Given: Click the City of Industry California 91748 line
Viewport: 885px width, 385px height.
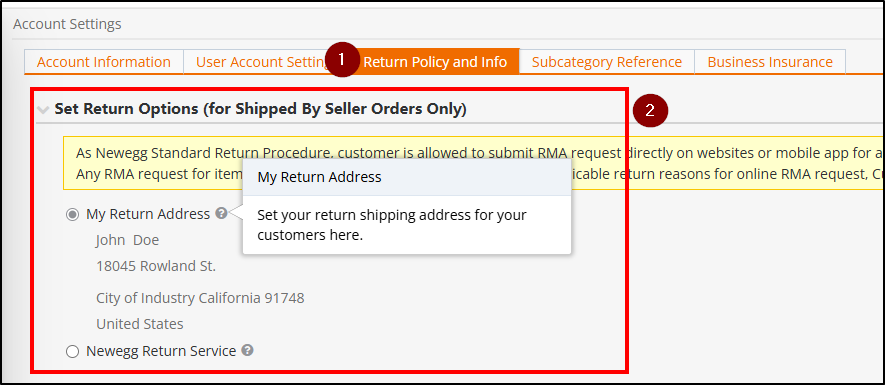Looking at the screenshot, I should pos(200,298).
